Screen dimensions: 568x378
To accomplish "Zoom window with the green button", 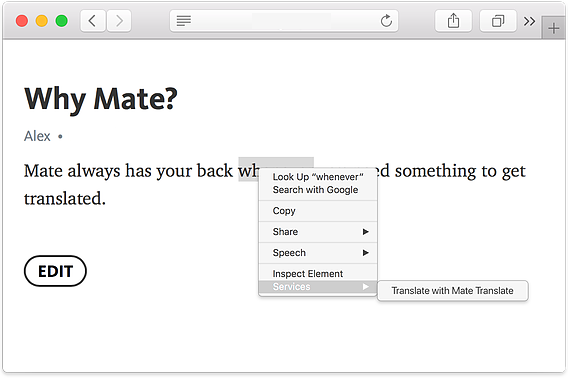I will click(x=62, y=21).
